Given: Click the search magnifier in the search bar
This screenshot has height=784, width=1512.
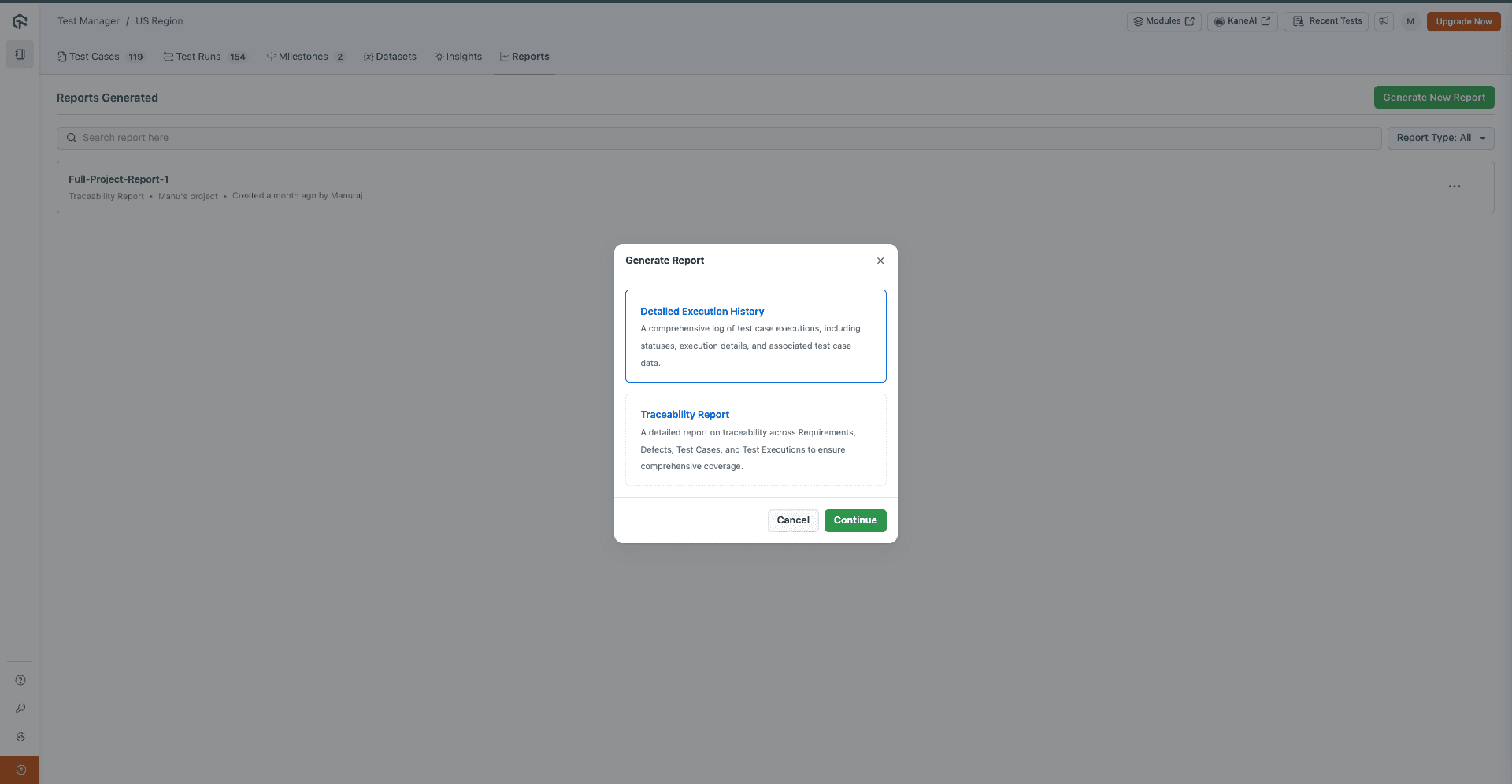Looking at the screenshot, I should (x=71, y=138).
